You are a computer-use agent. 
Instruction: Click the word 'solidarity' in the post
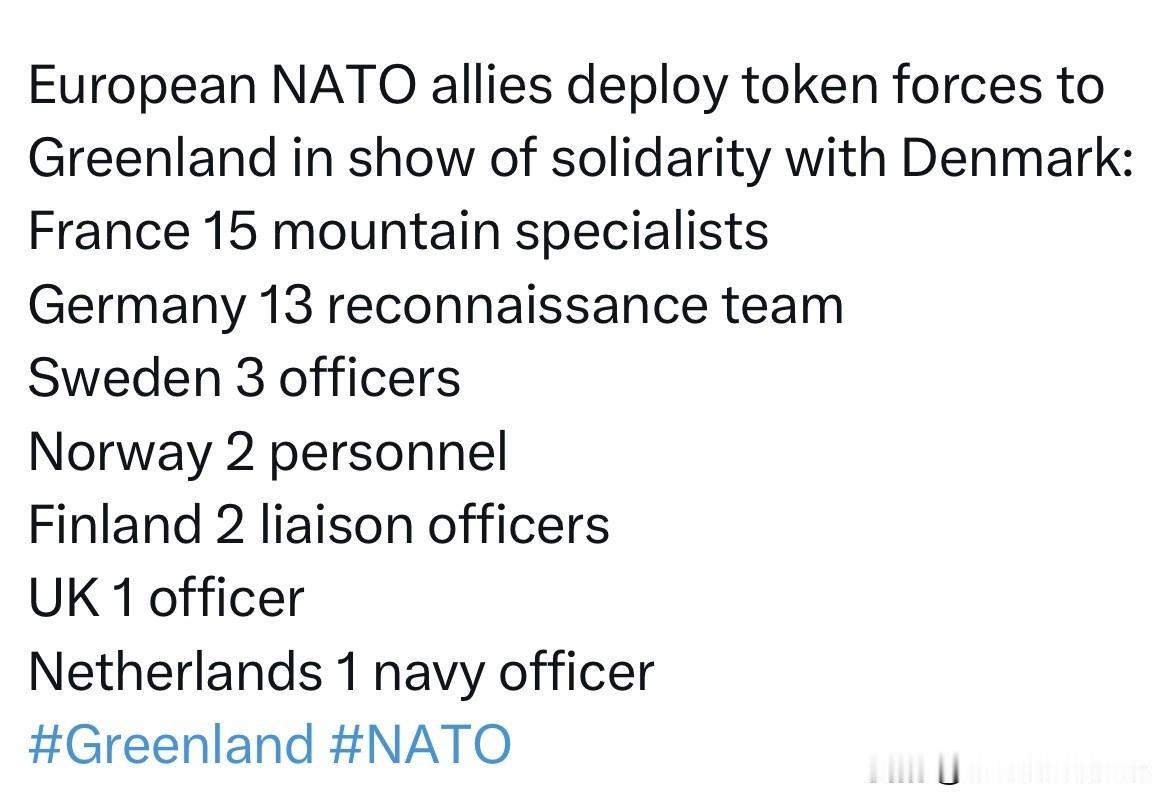click(660, 160)
